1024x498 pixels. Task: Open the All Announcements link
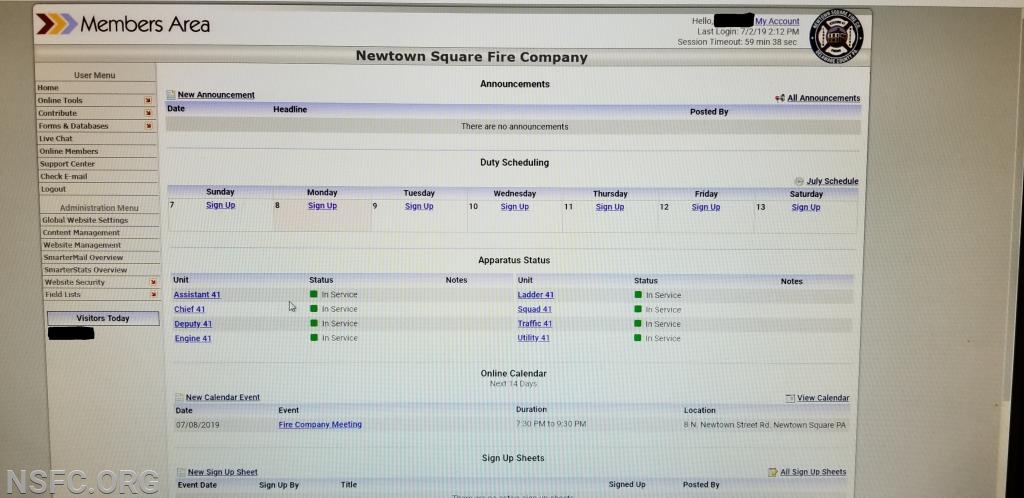824,98
